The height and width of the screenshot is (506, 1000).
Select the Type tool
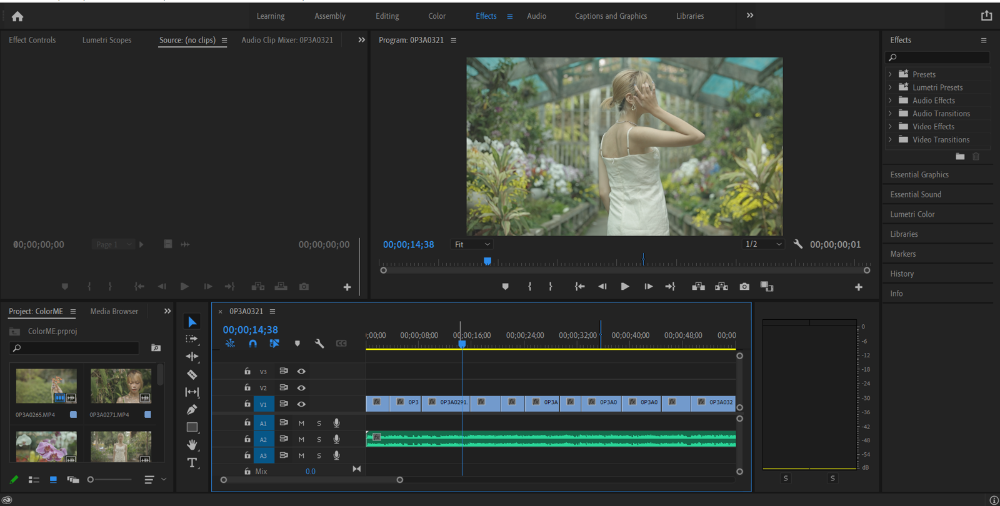click(192, 463)
